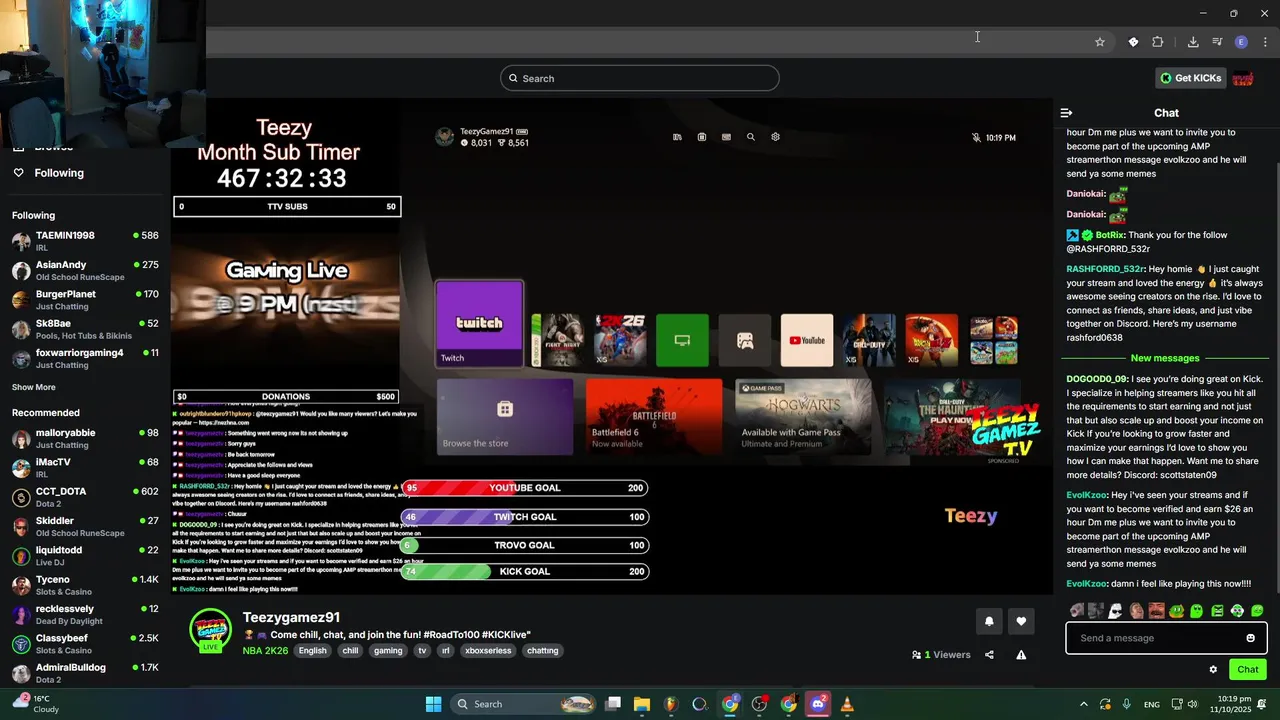
Task: Open File Explorer from the taskbar
Action: [x=642, y=704]
